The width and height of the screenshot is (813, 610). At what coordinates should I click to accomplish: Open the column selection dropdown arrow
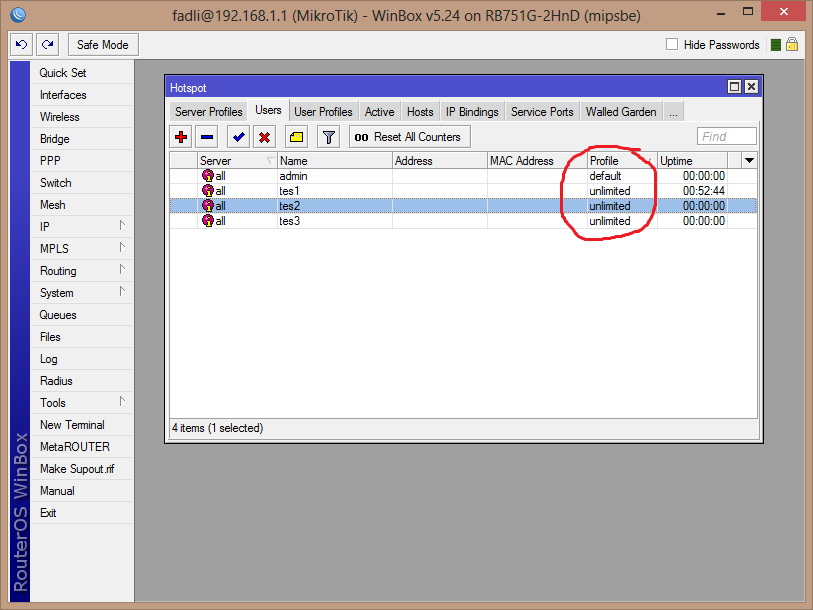pyautogui.click(x=748, y=160)
